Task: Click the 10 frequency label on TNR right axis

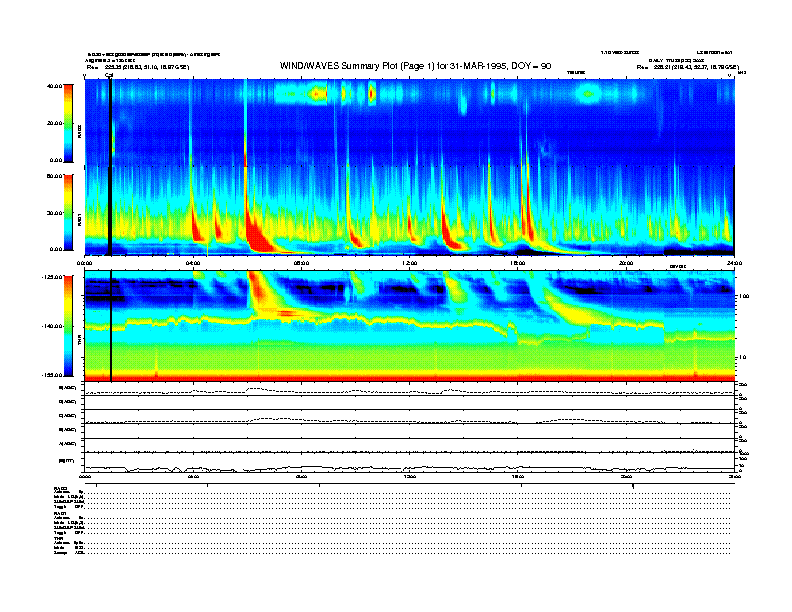Action: tap(742, 357)
